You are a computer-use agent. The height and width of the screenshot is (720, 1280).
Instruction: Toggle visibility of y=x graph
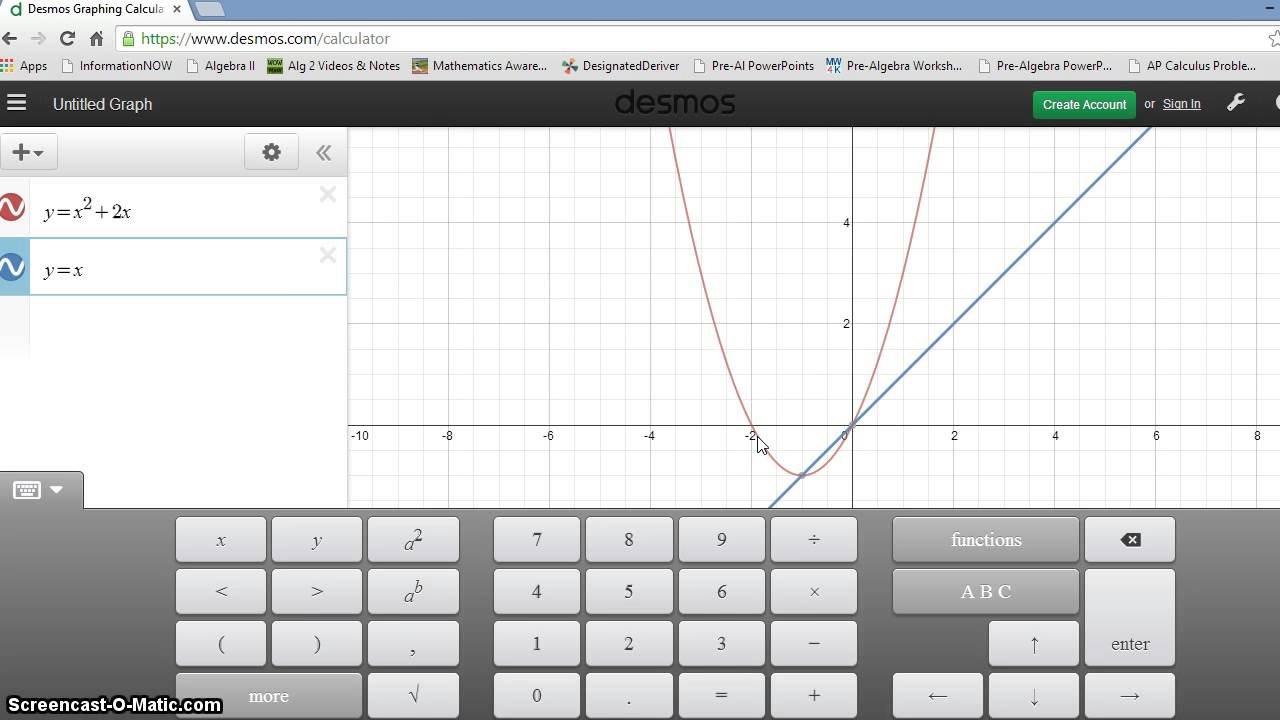12,267
